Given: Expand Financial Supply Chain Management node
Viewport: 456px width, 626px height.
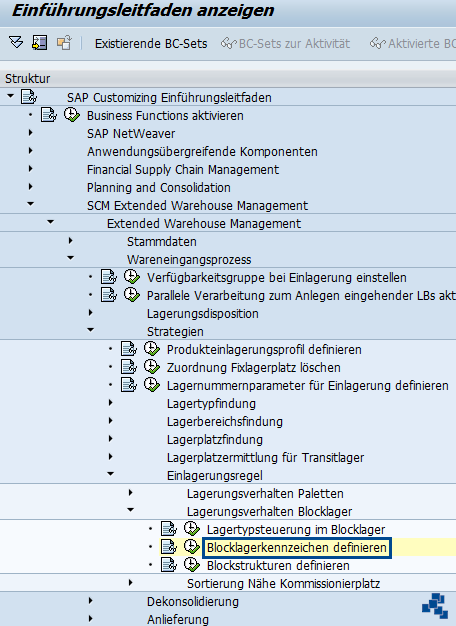Looking at the screenshot, I should coord(31,168).
